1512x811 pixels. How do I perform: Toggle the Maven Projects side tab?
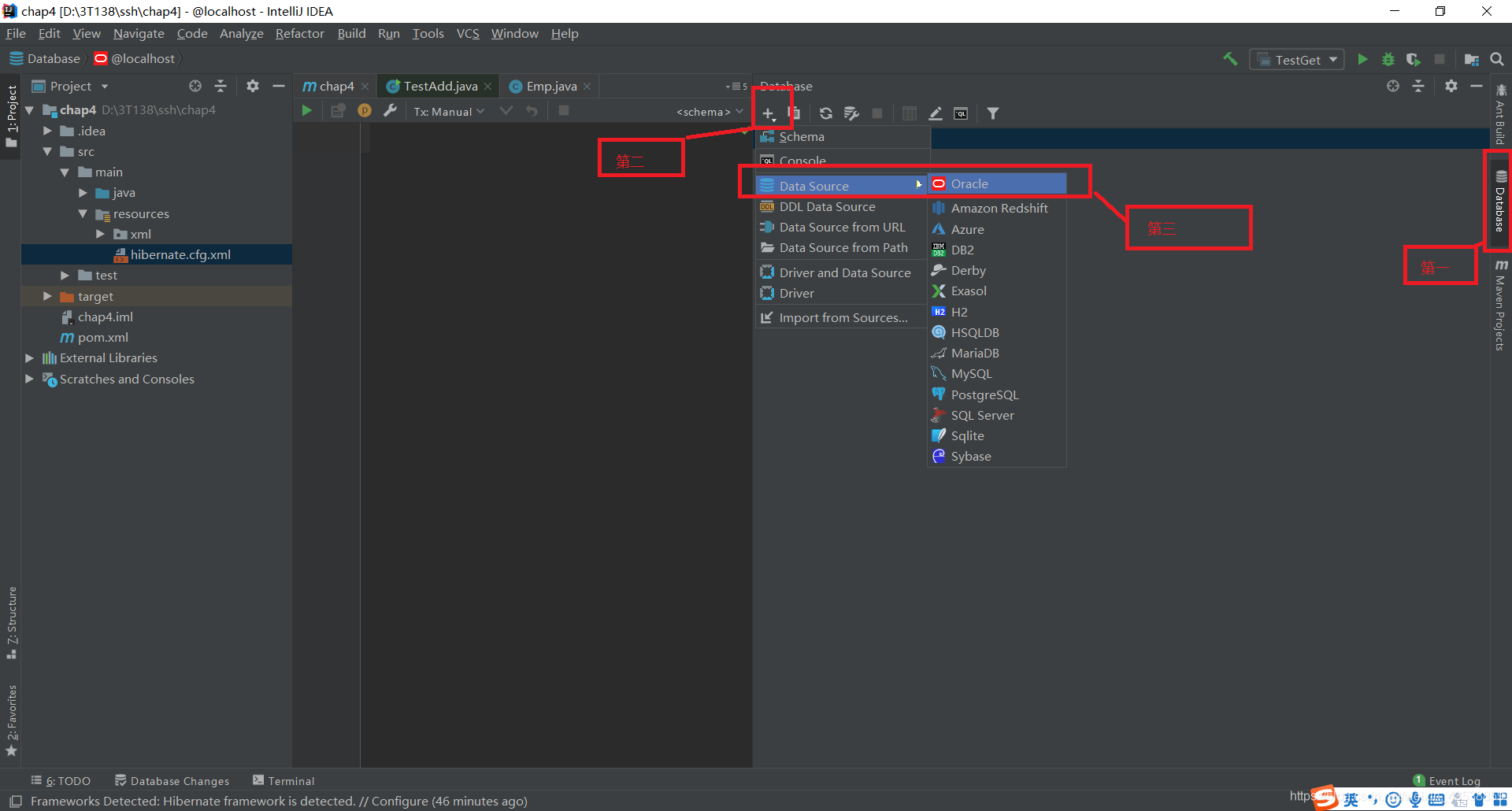coord(1500,305)
